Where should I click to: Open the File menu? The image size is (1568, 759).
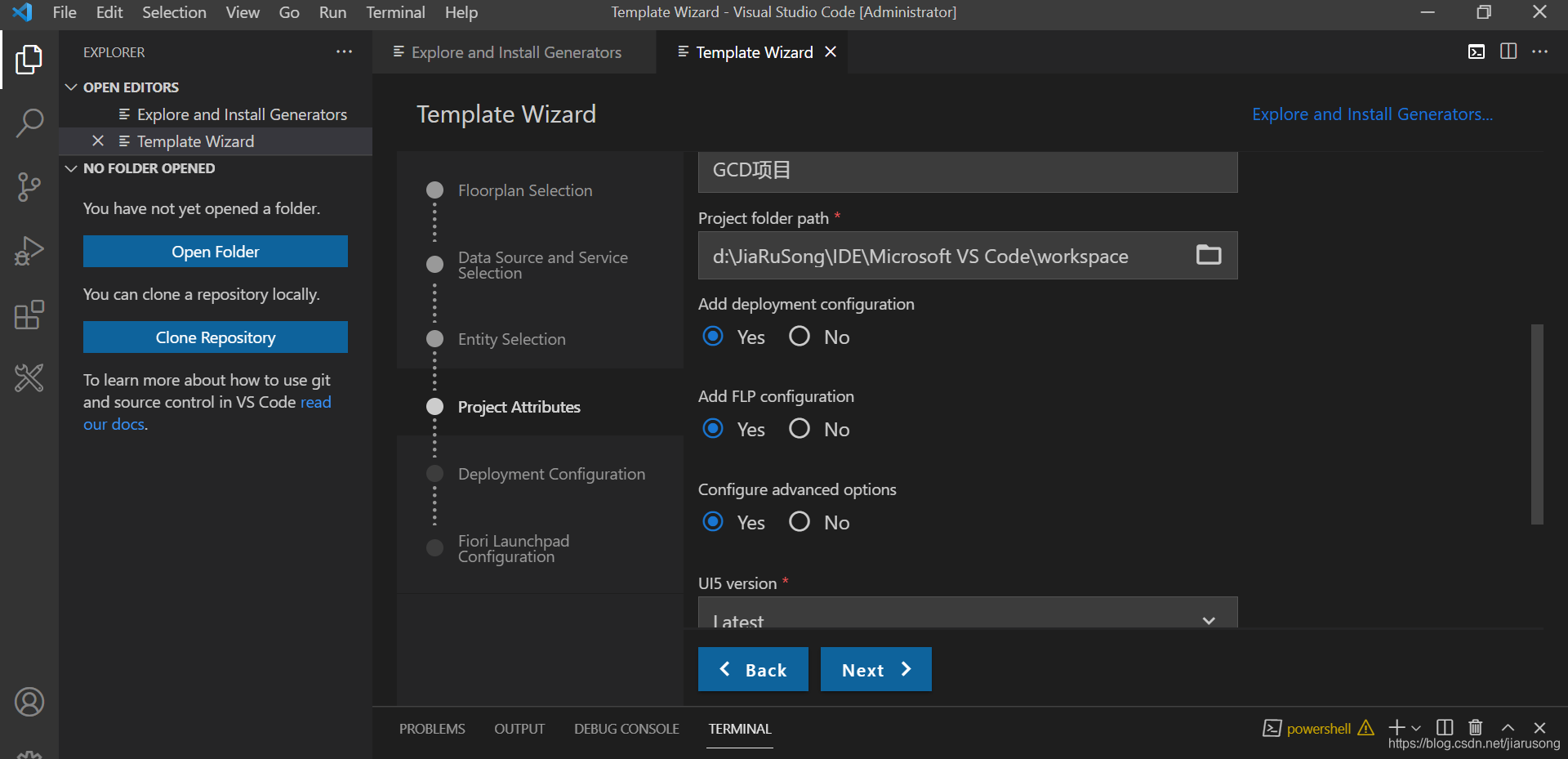(65, 12)
